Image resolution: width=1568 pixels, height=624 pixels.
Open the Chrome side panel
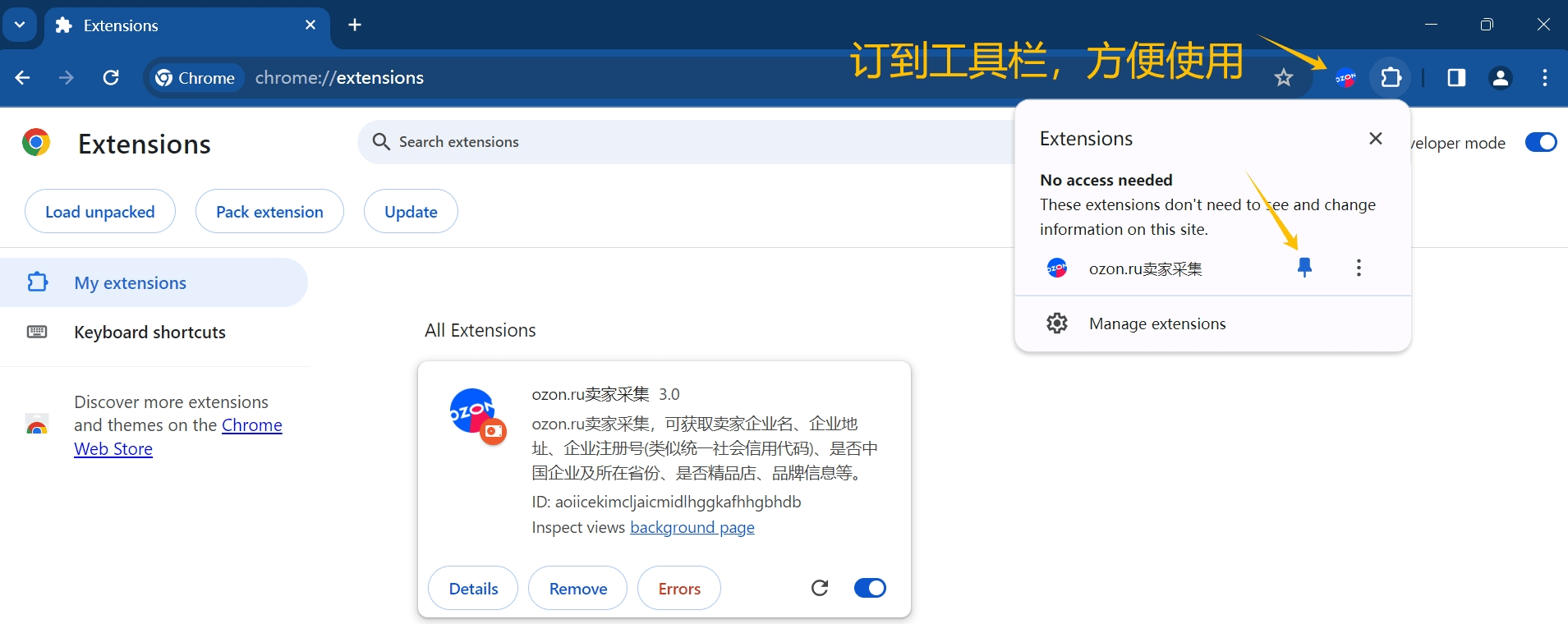pyautogui.click(x=1456, y=78)
